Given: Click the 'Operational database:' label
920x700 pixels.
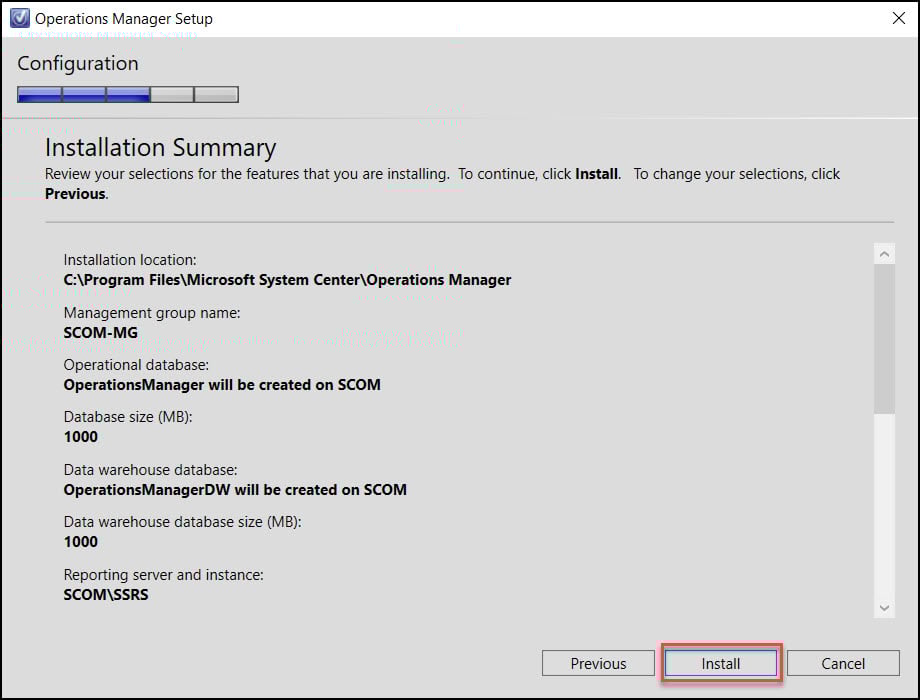Looking at the screenshot, I should click(136, 365).
